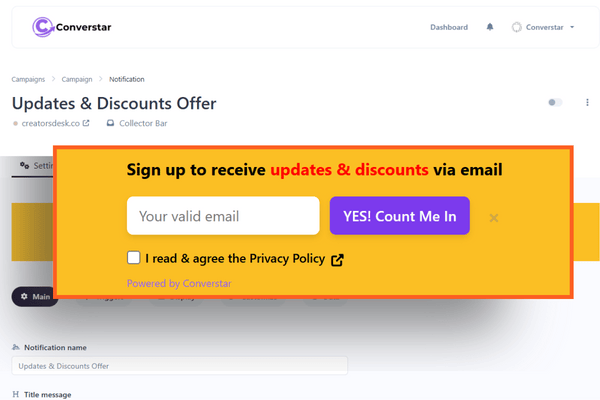Dismiss the signup popup with X
600x400 pixels.
pos(494,218)
